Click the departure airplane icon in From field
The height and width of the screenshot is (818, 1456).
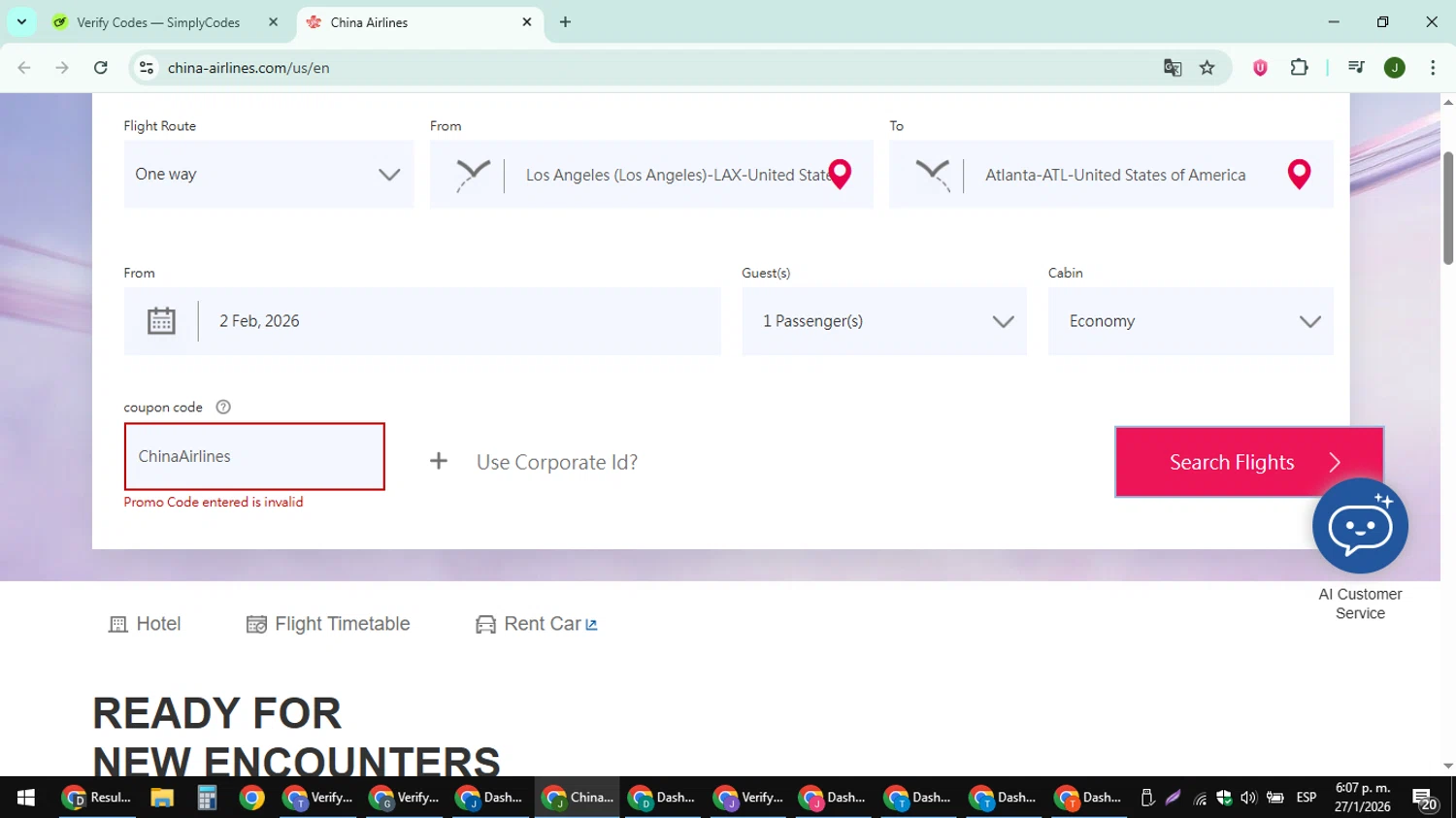pyautogui.click(x=473, y=175)
